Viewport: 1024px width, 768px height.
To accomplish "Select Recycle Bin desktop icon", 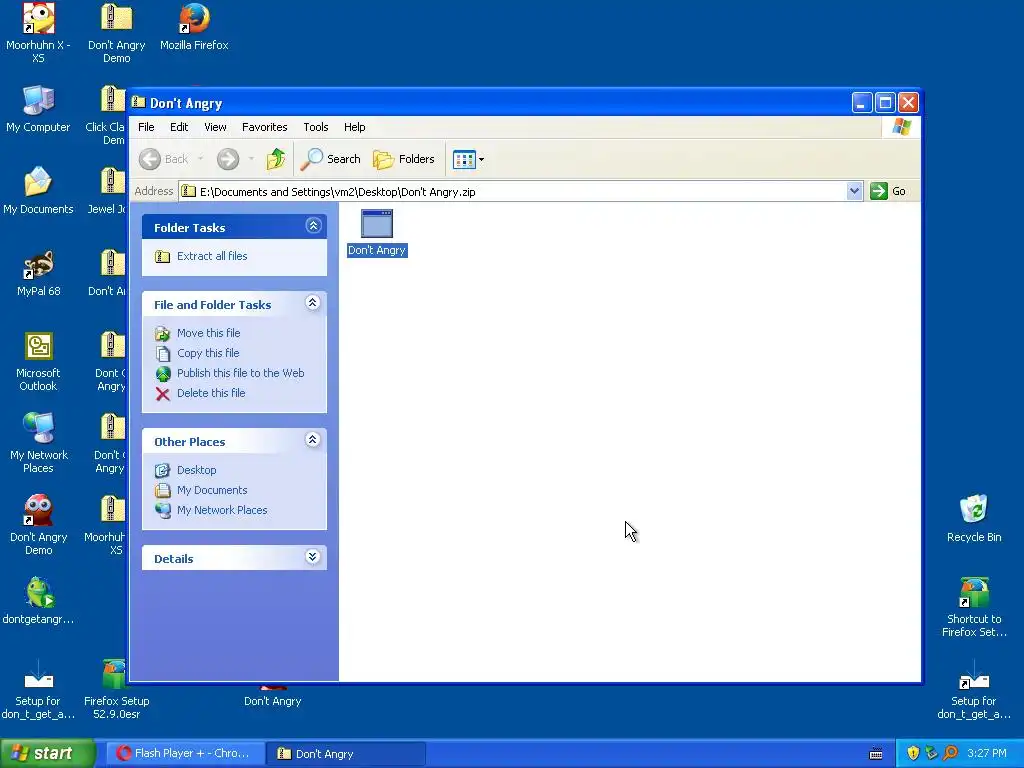I will coord(974,519).
